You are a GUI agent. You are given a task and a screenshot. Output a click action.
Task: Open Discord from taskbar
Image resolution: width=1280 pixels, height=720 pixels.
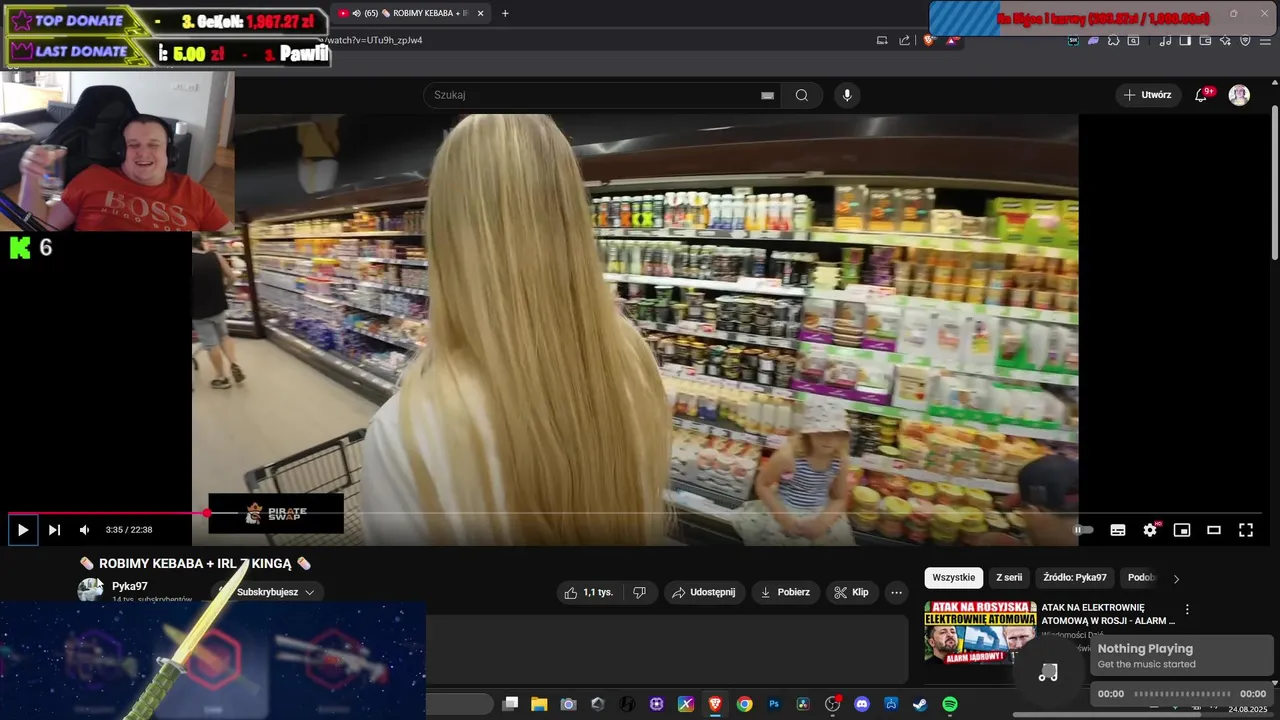(x=862, y=704)
